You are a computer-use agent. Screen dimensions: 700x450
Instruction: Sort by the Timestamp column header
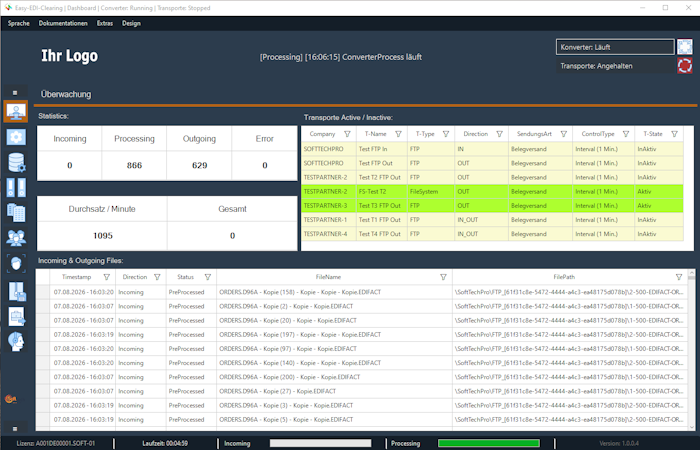pos(76,277)
